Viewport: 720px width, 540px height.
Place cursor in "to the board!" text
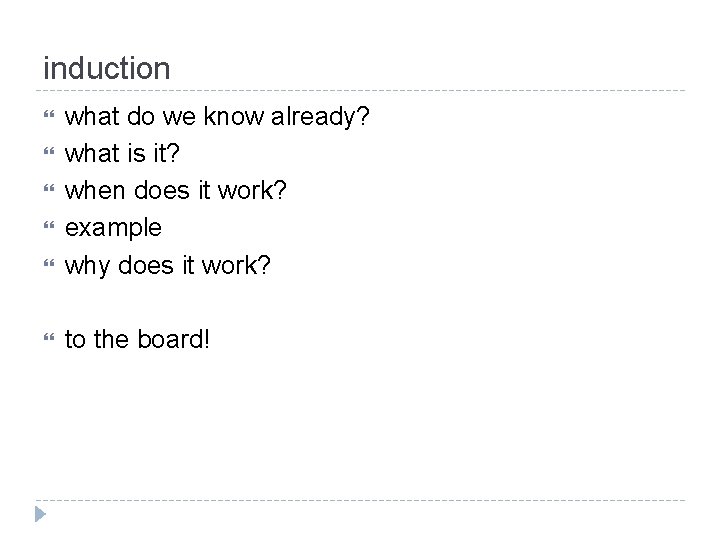[138, 340]
